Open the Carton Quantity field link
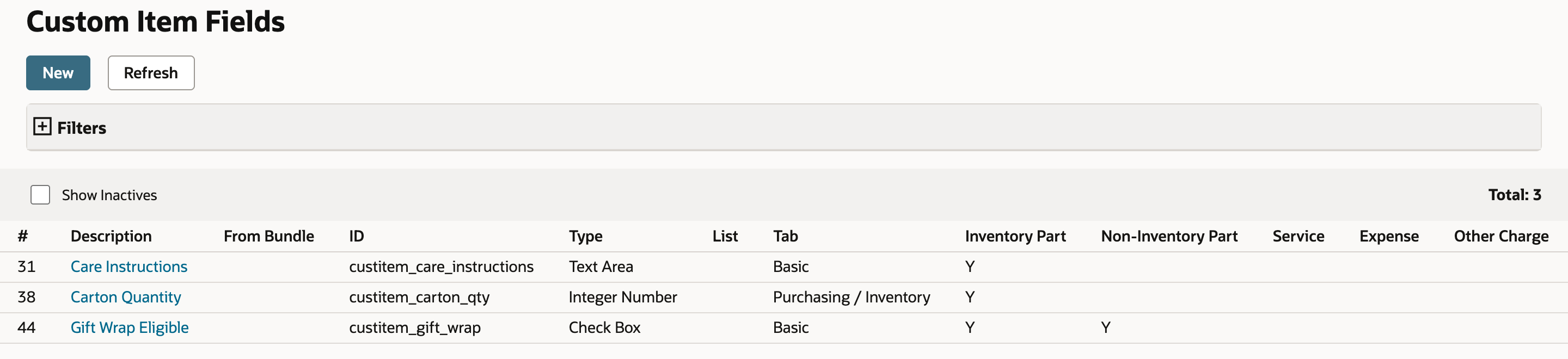This screenshot has width=1568, height=359. point(126,297)
